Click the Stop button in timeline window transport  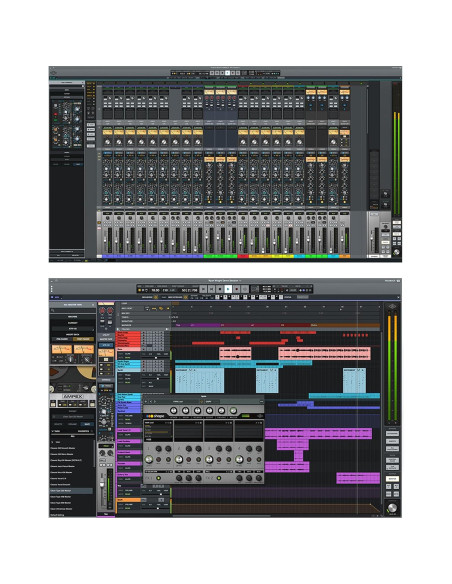pyautogui.click(x=220, y=289)
